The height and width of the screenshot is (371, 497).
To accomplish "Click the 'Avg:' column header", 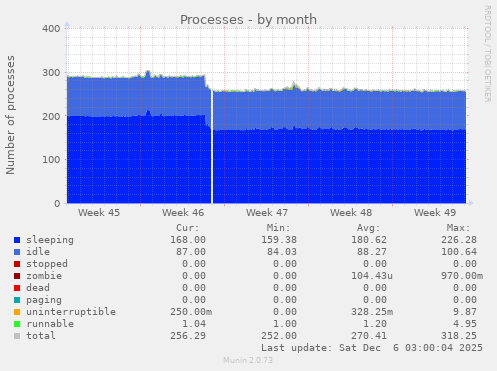I will click(368, 228).
